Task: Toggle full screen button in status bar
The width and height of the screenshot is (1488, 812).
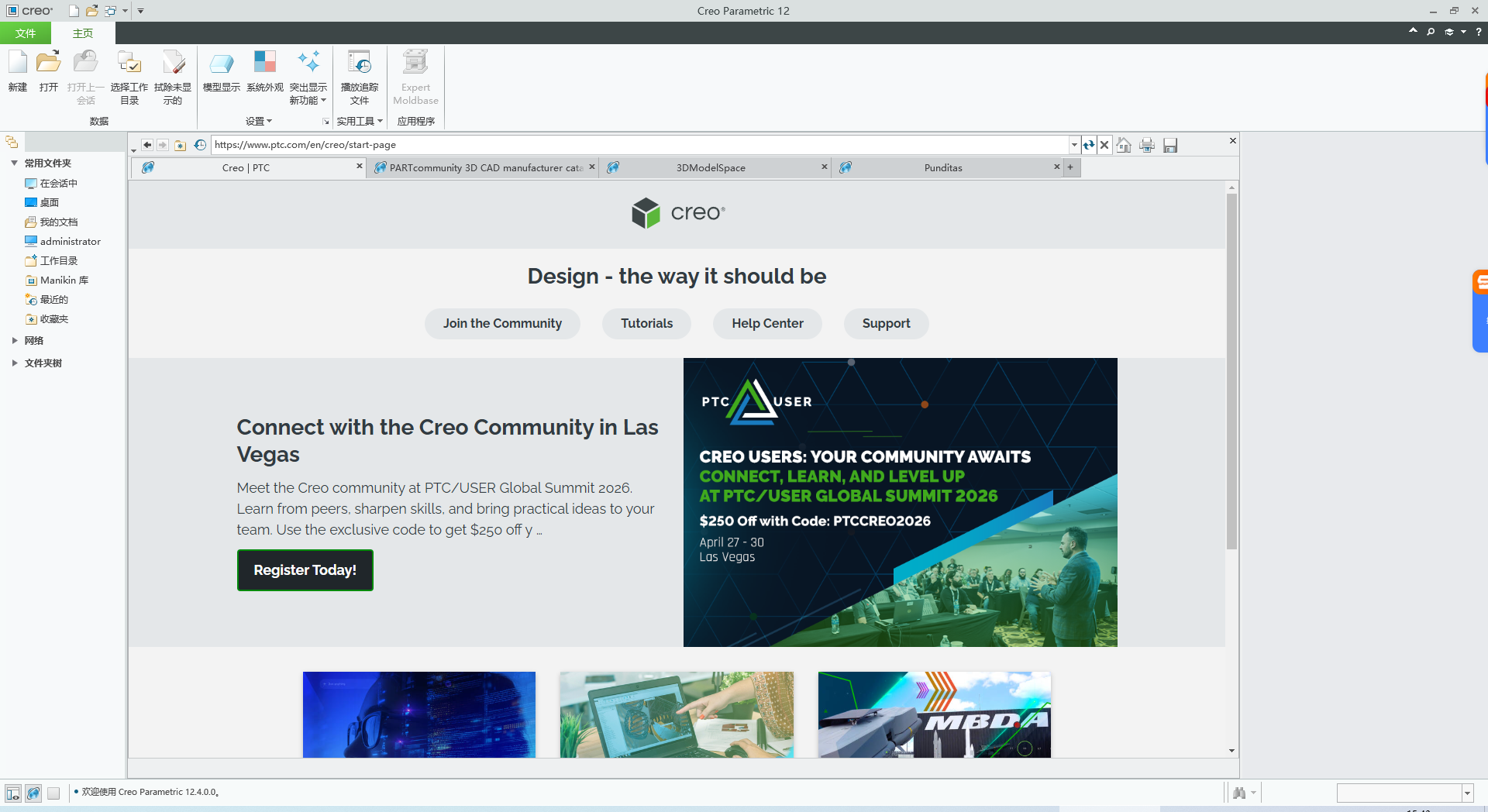Action: pyautogui.click(x=53, y=793)
